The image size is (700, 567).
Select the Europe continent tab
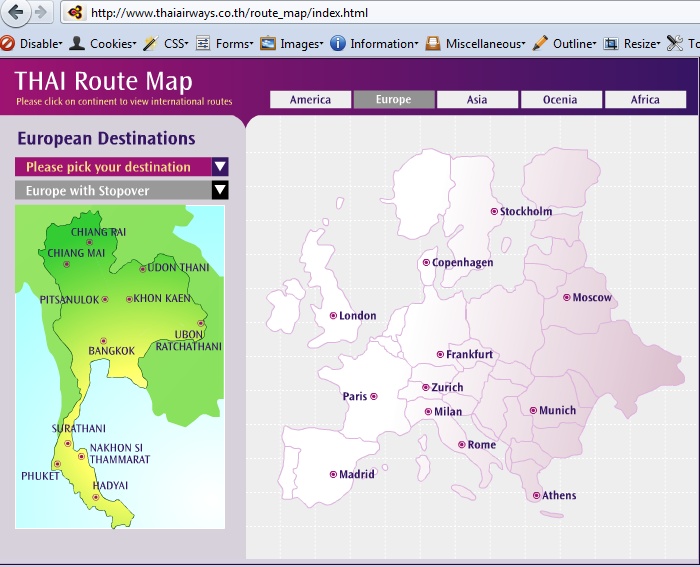pos(394,99)
